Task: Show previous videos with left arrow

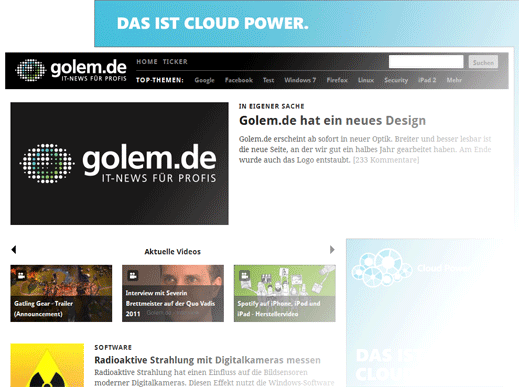Action: click(x=14, y=250)
